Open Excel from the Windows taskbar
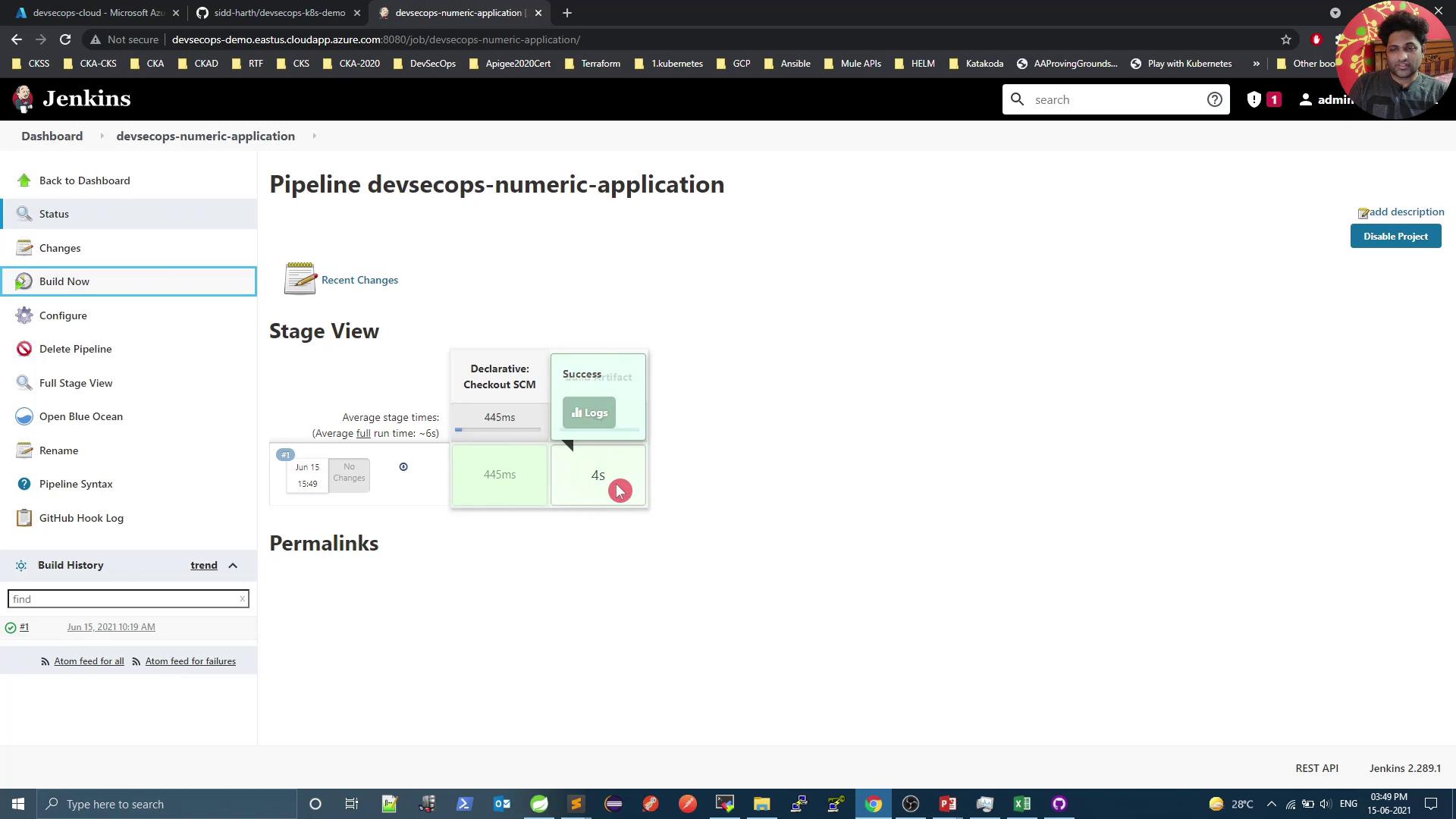 [1021, 804]
